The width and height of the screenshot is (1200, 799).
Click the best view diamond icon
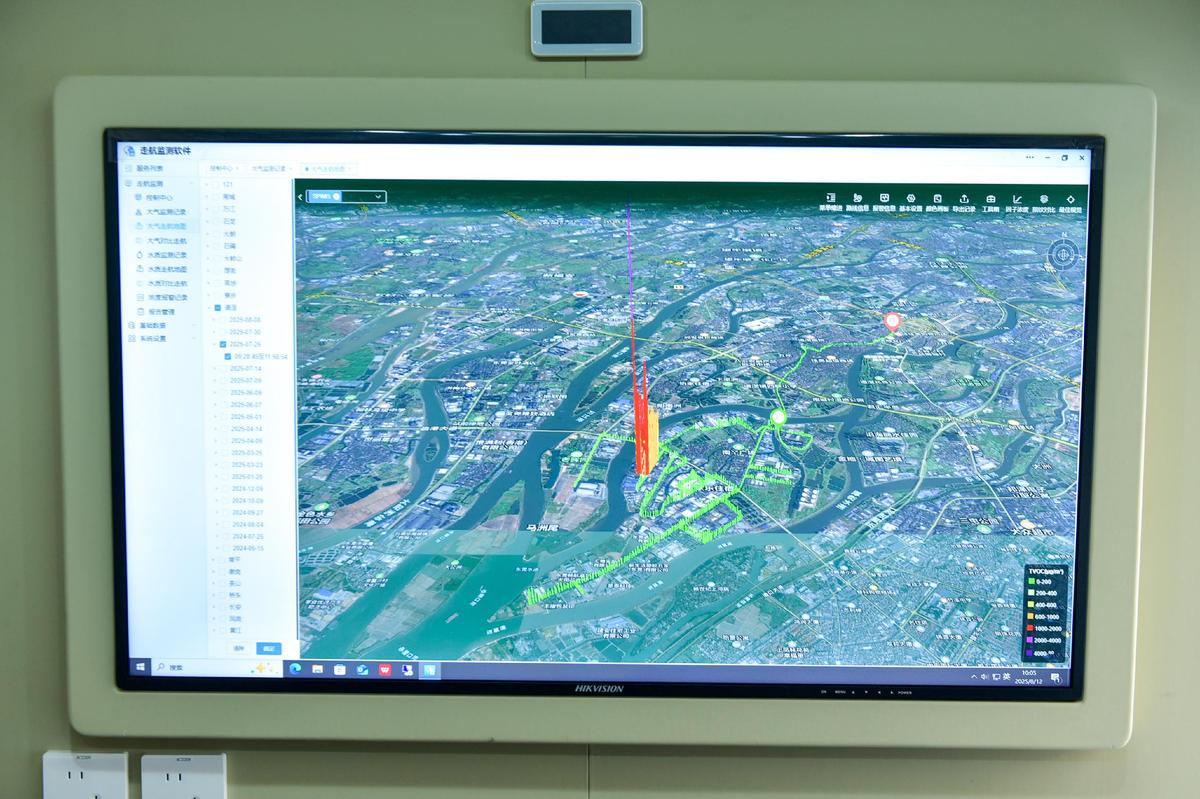pos(1070,200)
